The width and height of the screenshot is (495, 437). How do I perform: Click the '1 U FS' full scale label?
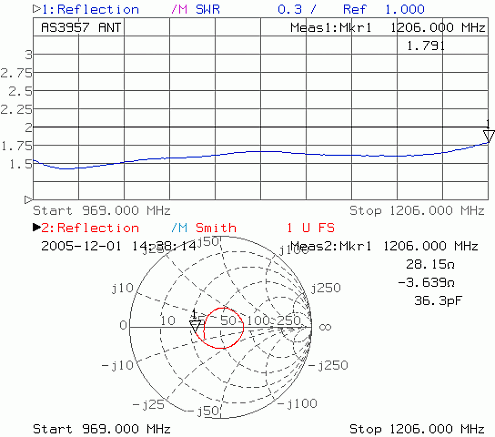(311, 228)
